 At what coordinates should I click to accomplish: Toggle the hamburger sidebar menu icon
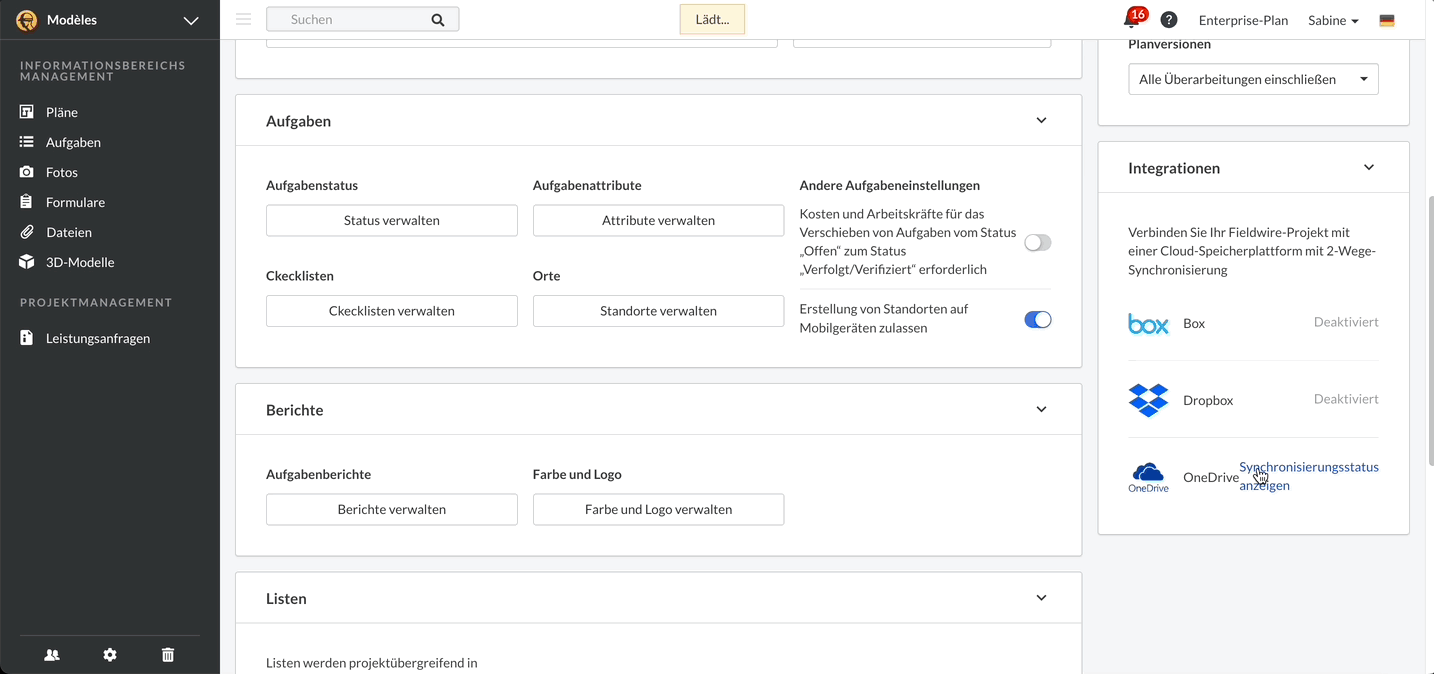(243, 19)
